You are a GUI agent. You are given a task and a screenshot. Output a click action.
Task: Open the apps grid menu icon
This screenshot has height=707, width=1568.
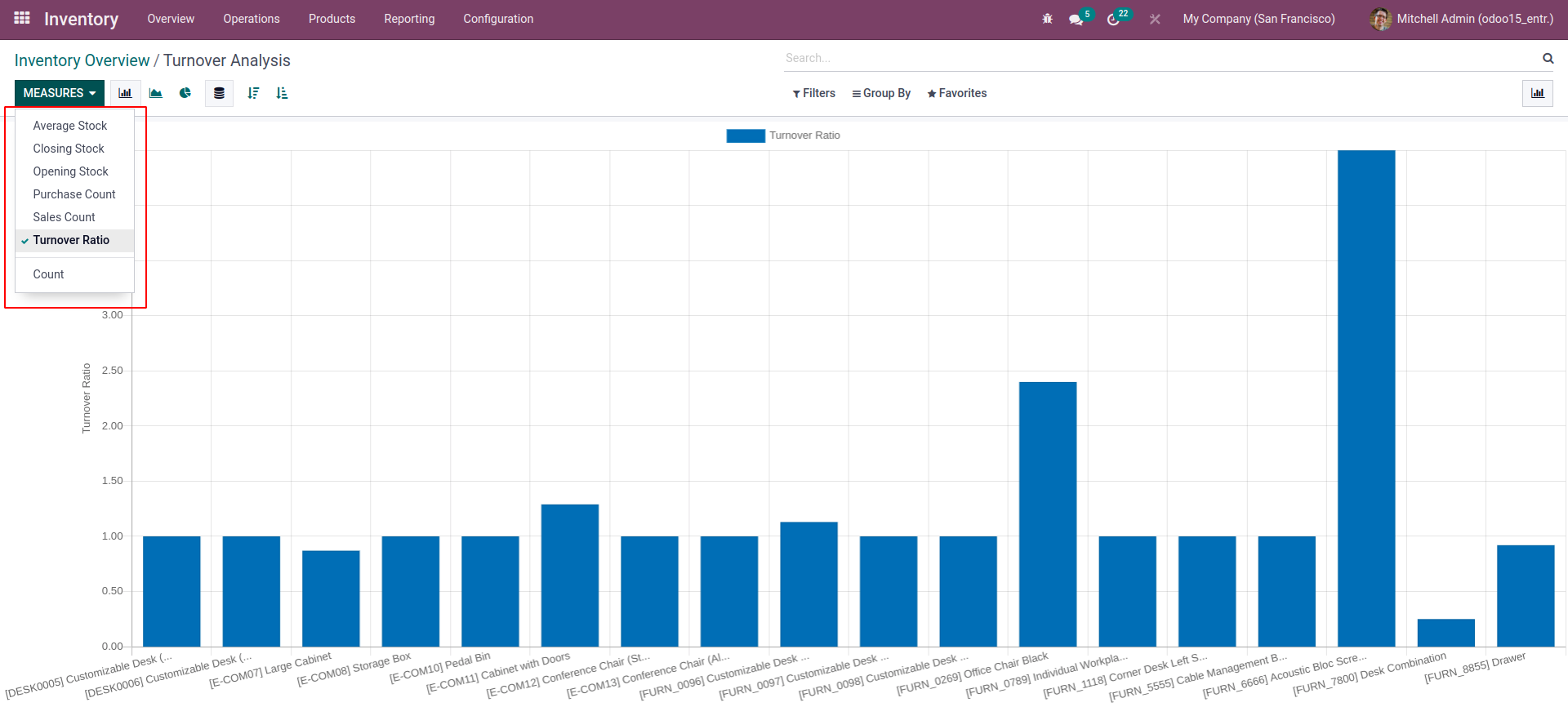pos(22,18)
